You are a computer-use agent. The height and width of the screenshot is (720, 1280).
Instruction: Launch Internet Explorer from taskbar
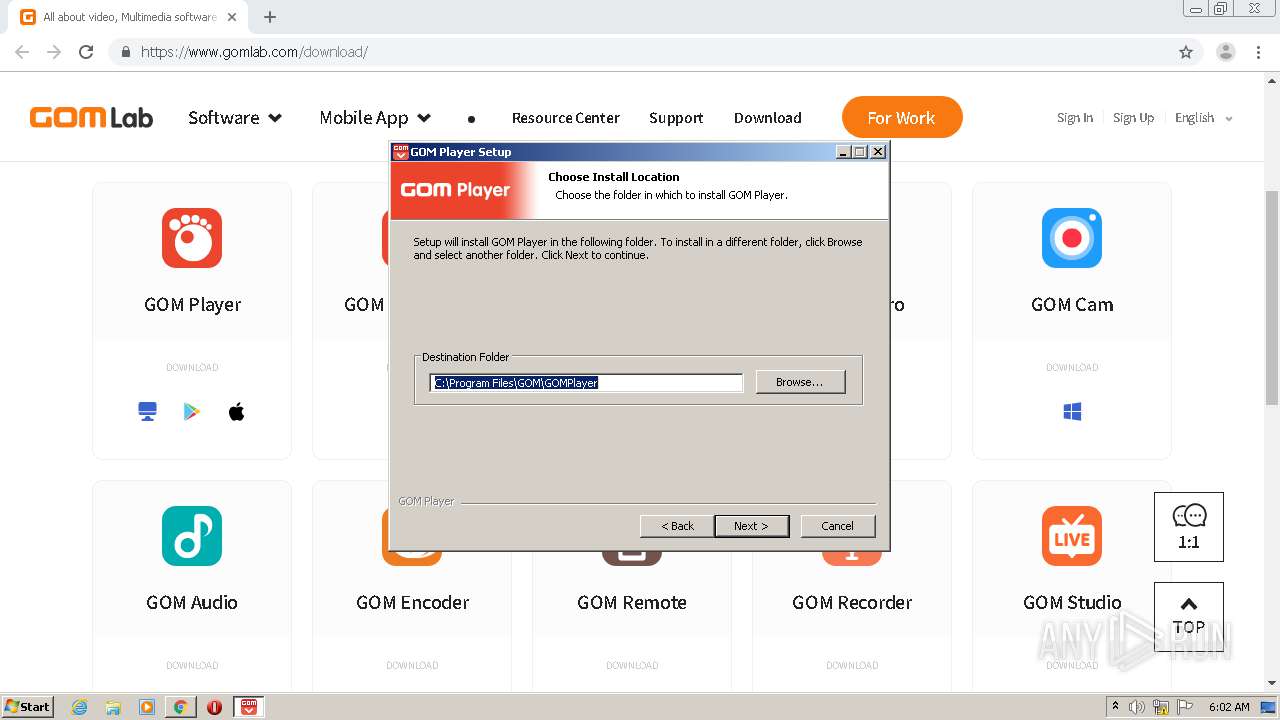79,707
